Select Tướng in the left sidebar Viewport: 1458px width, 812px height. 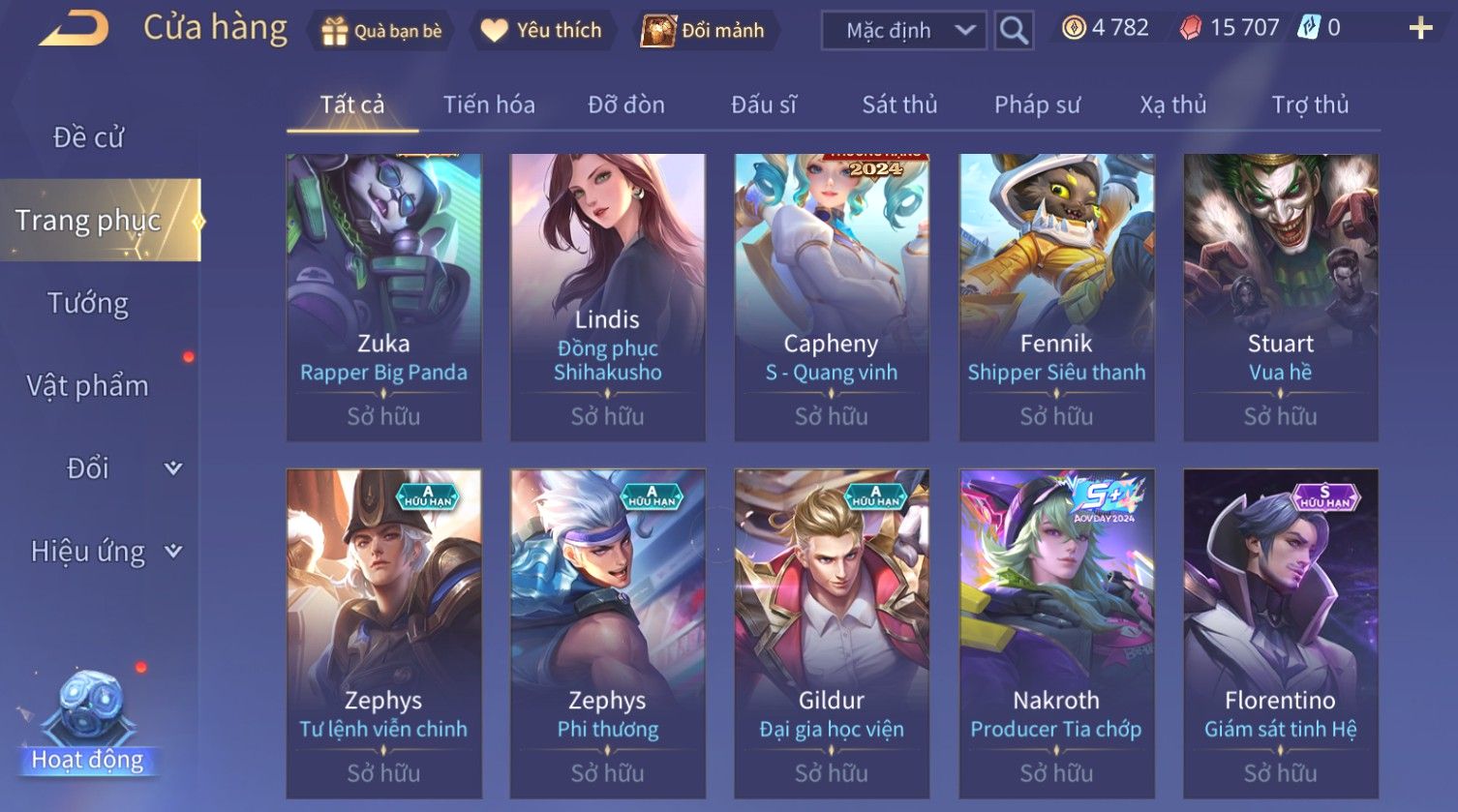88,303
